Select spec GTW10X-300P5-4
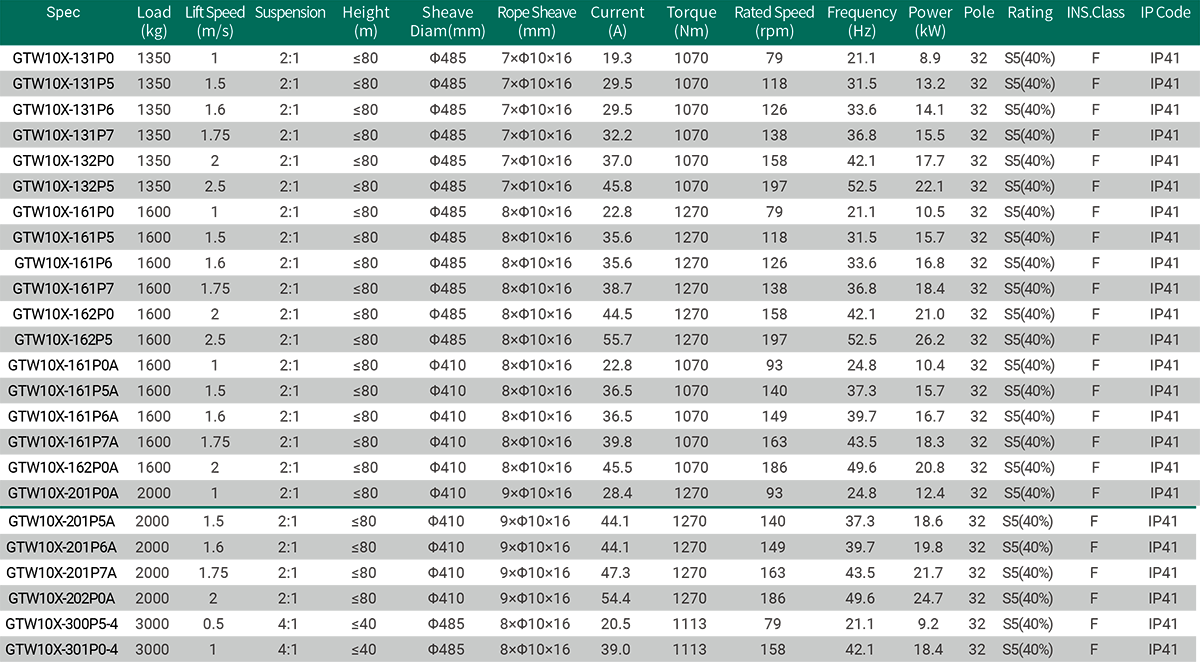Image resolution: width=1200 pixels, height=662 pixels. [x=62, y=623]
